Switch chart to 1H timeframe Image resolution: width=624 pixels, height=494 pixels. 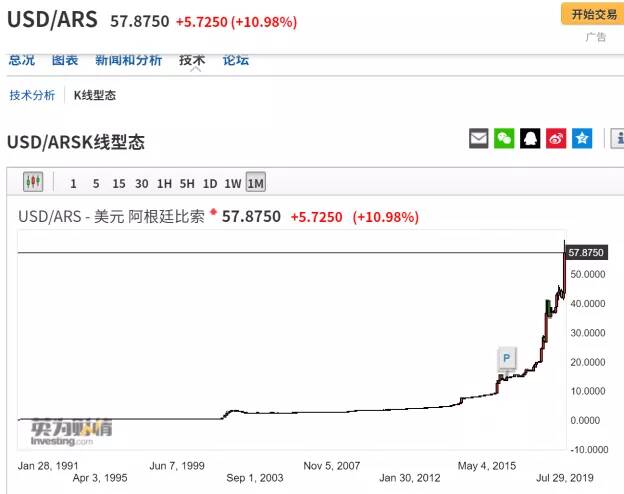point(164,184)
